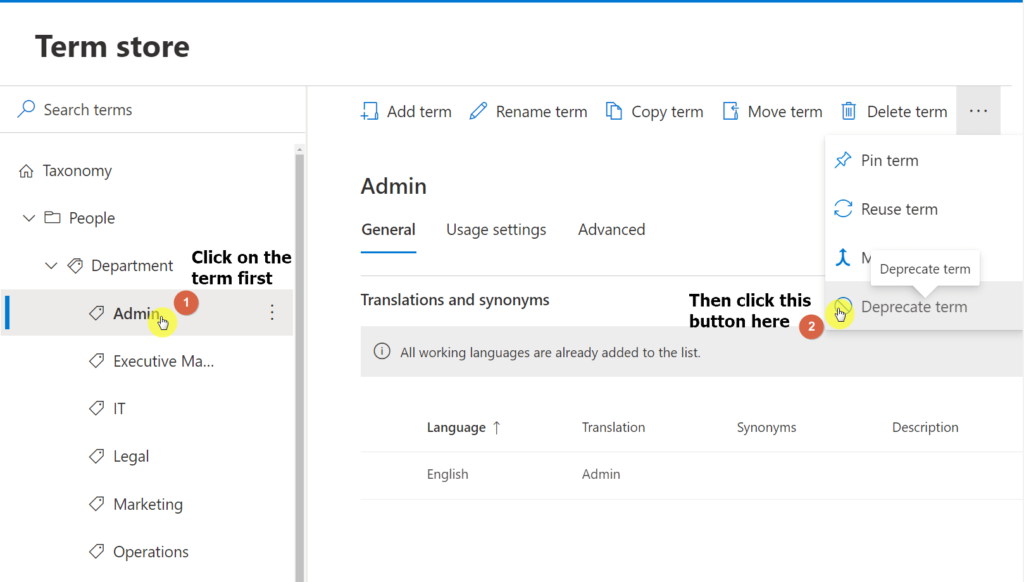Open the more options ellipsis in toolbar
This screenshot has height=582, width=1024.
click(x=978, y=111)
